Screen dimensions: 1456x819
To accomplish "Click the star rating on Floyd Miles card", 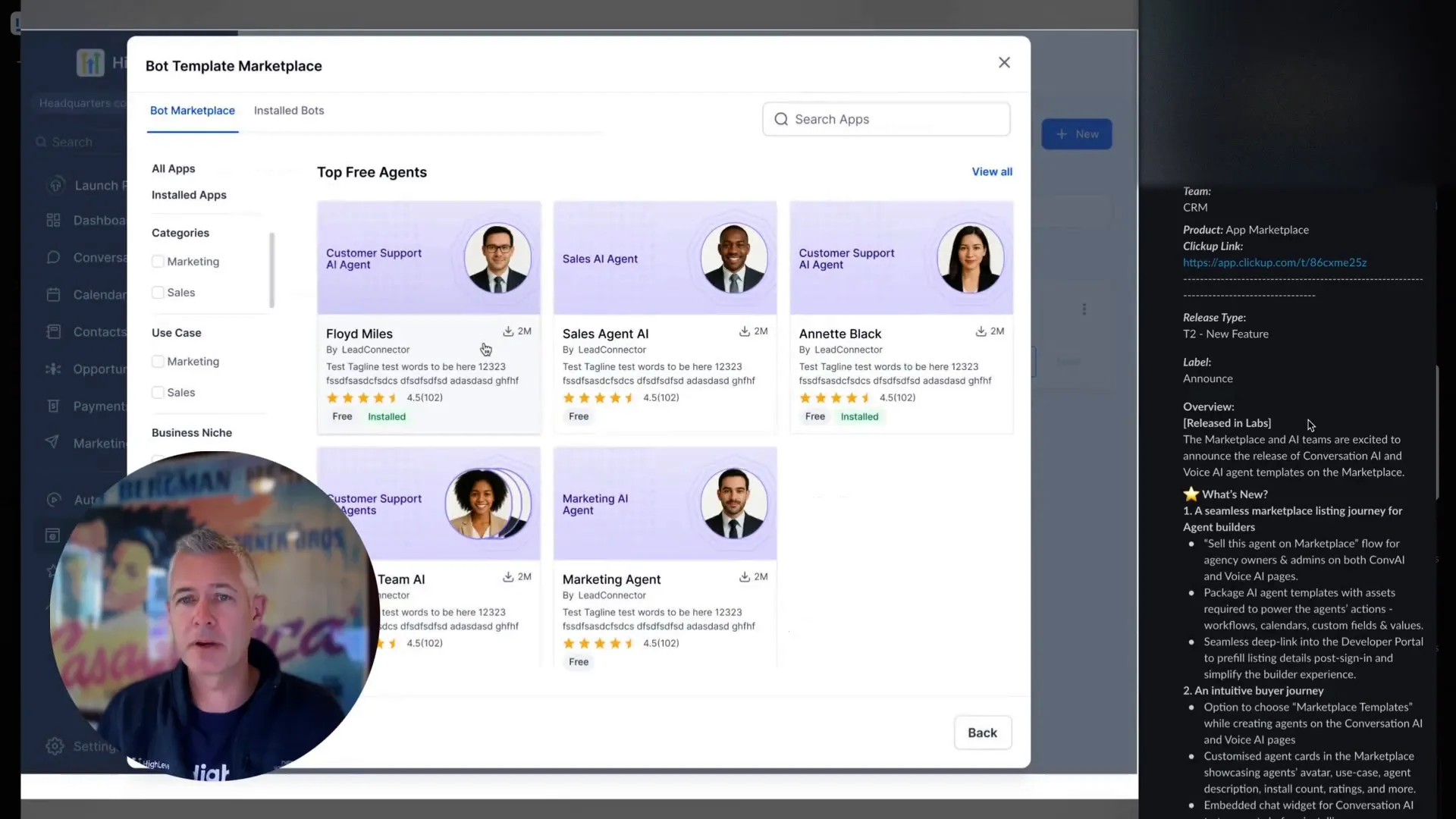I will (362, 398).
